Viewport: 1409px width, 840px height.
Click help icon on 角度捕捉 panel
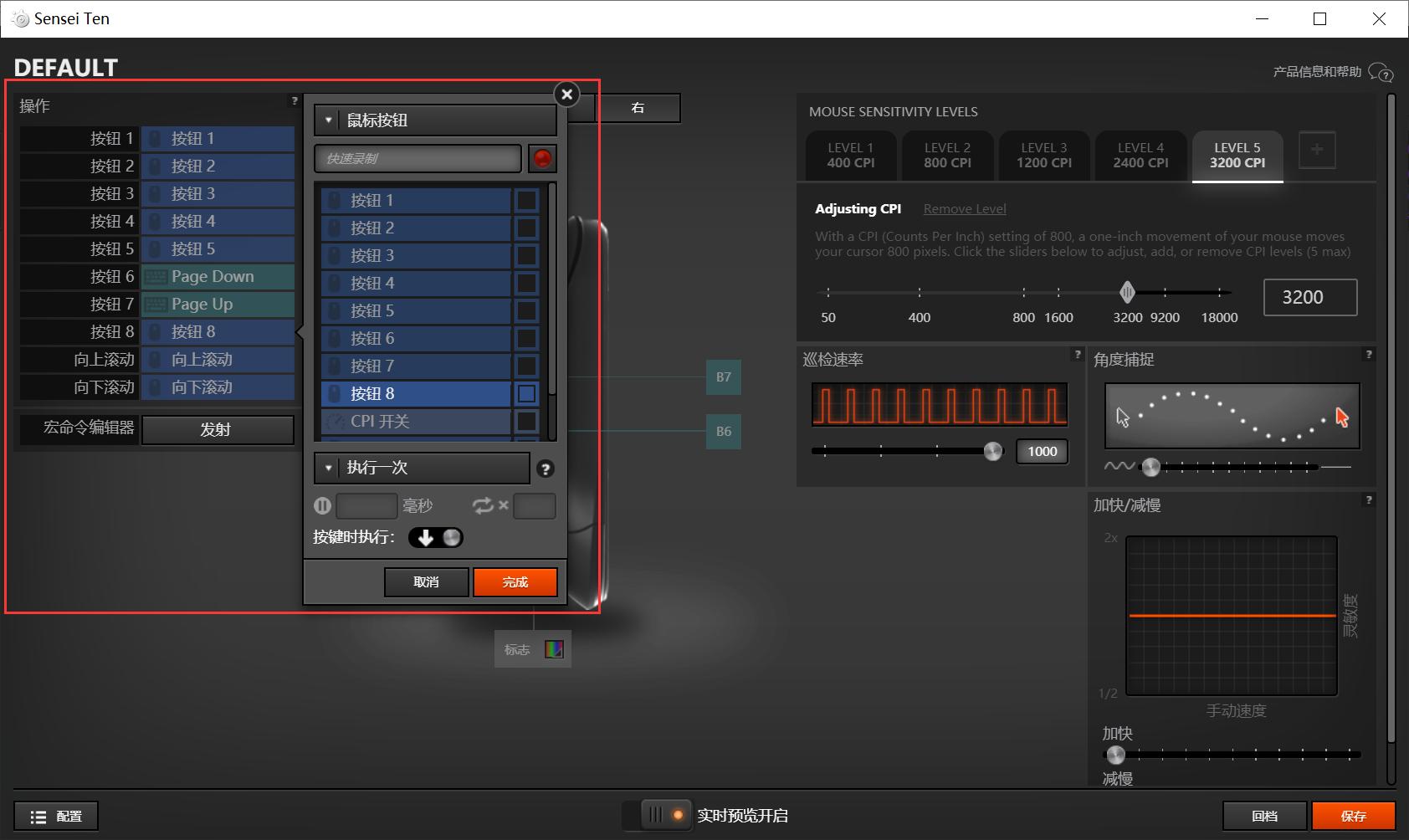point(1368,355)
